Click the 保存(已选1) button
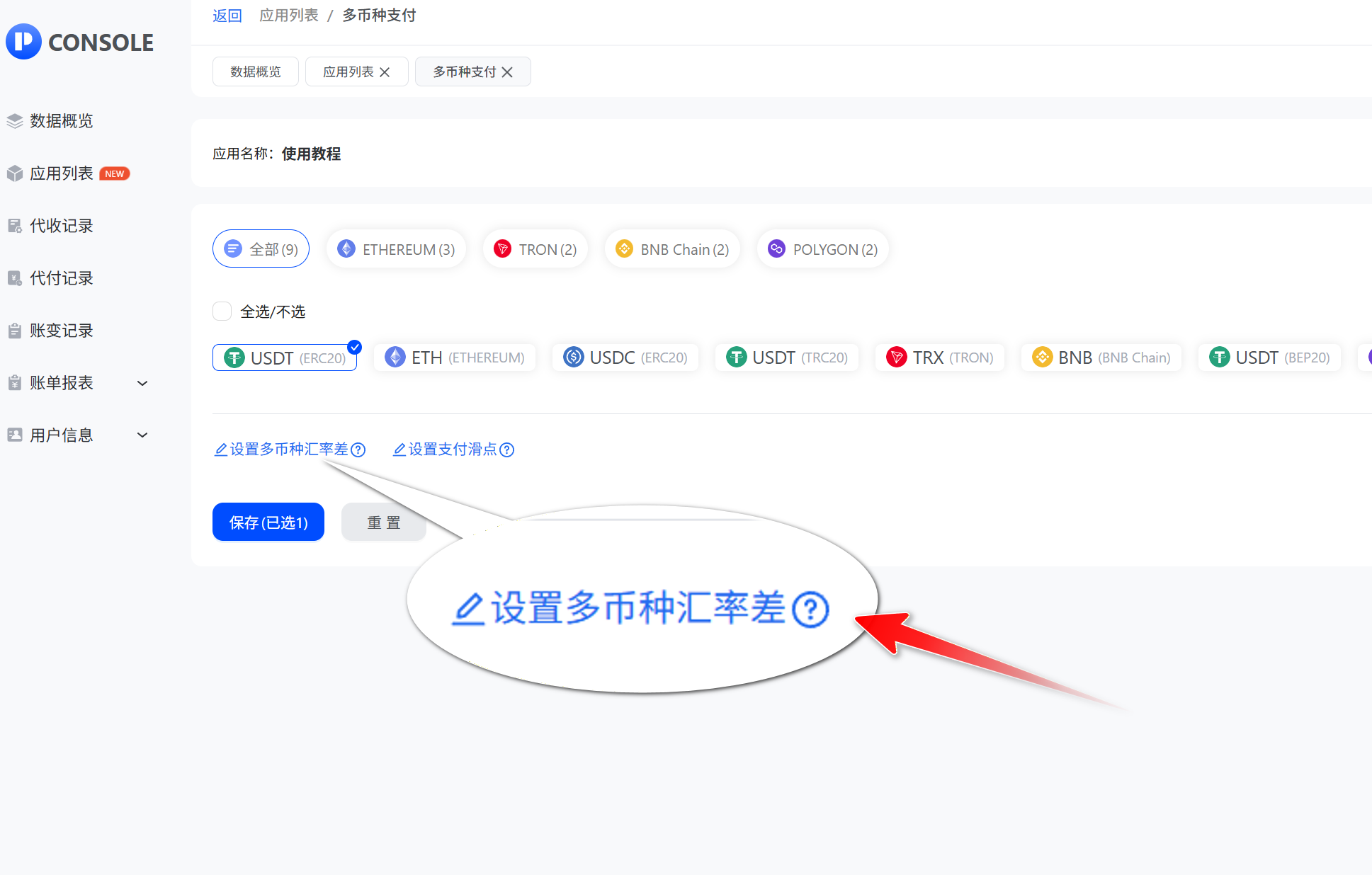Image resolution: width=1372 pixels, height=875 pixels. click(x=268, y=522)
